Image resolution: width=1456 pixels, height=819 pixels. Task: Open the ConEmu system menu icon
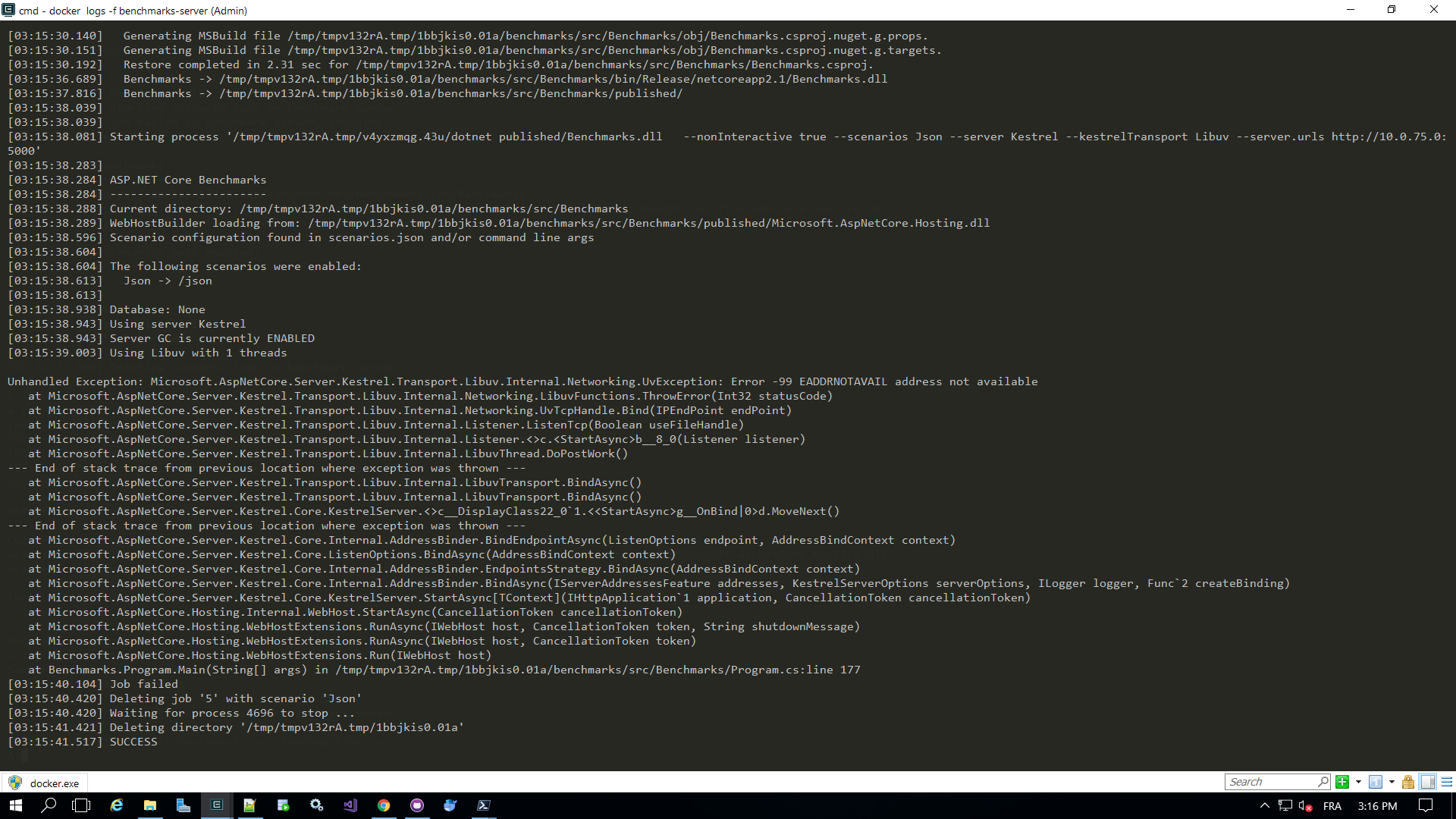pyautogui.click(x=8, y=10)
